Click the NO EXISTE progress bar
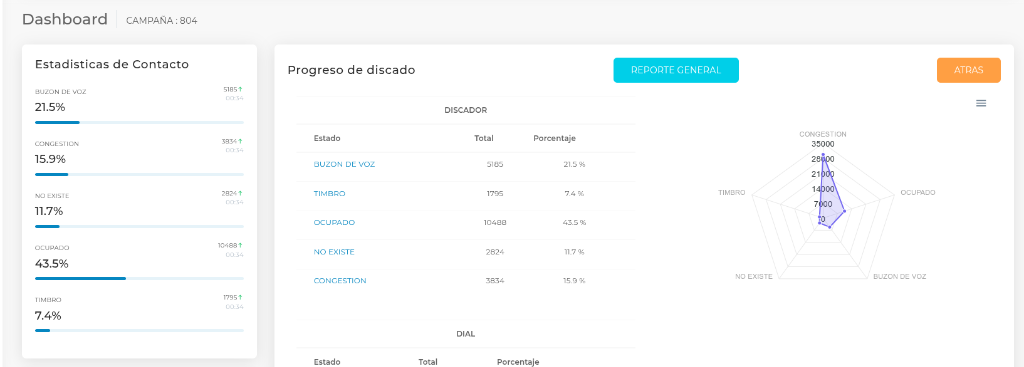 tap(139, 227)
